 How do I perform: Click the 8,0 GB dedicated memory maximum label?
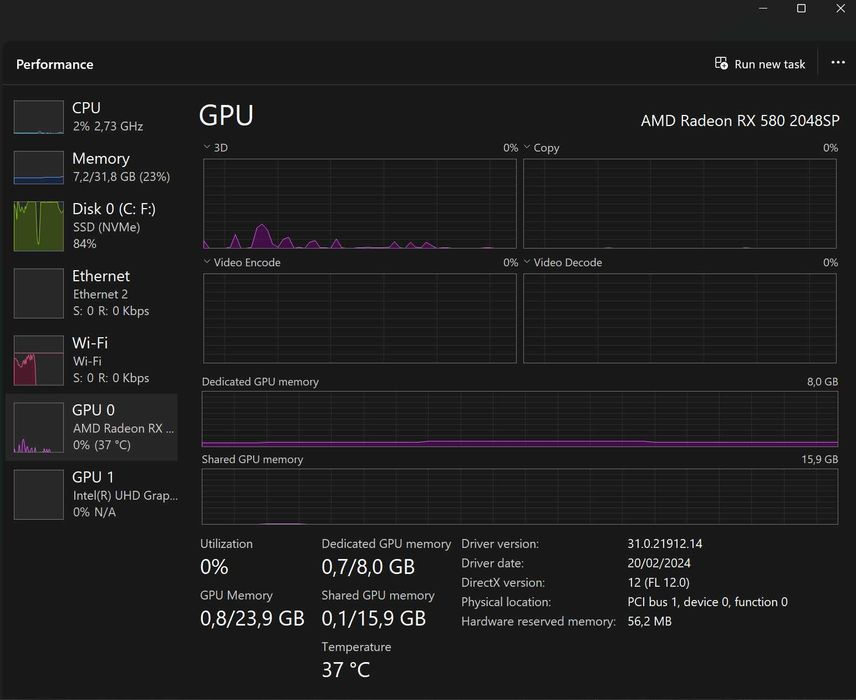[x=823, y=382]
